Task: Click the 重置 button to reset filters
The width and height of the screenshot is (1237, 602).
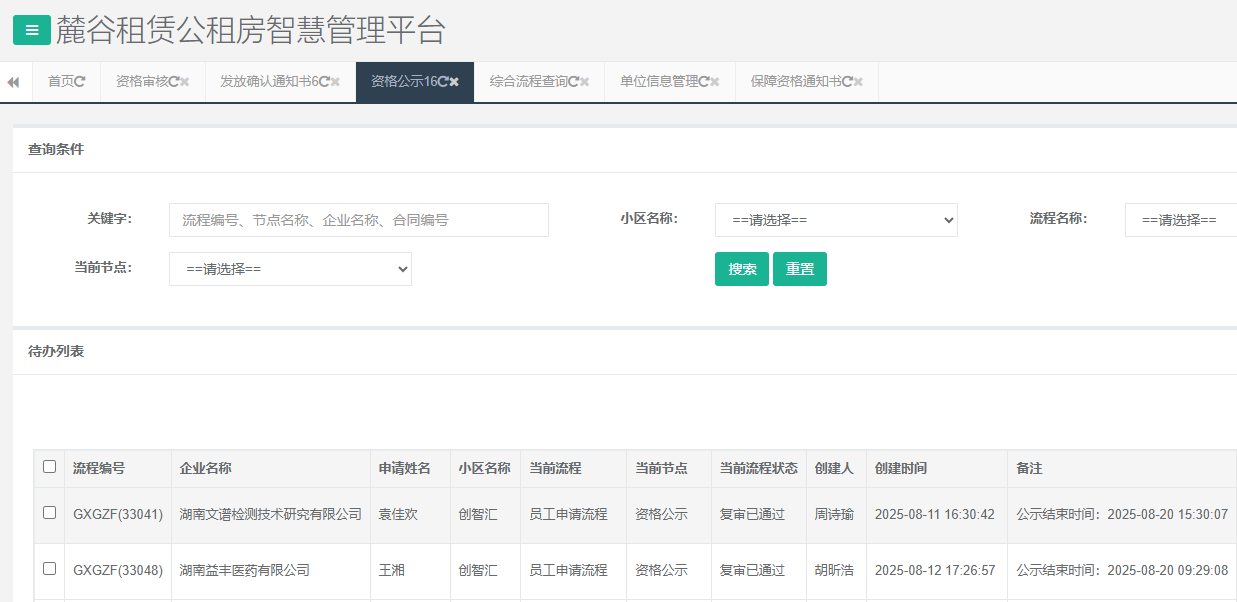Action: click(799, 269)
